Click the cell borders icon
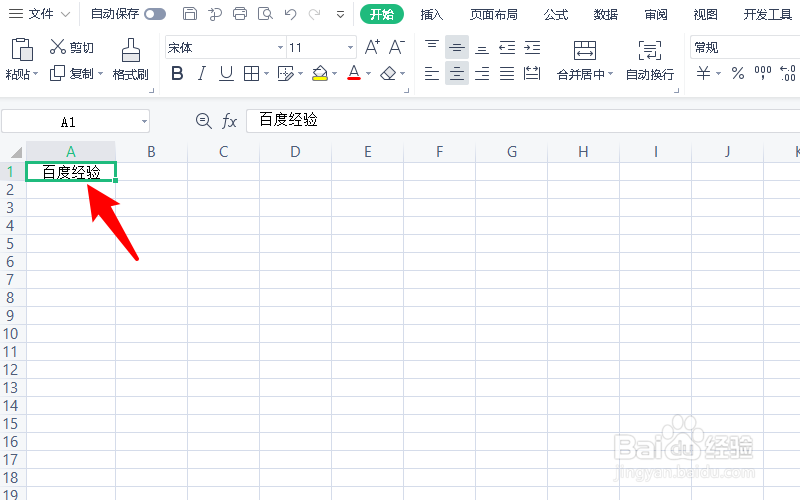Screen dimensions: 800x500 pos(252,74)
